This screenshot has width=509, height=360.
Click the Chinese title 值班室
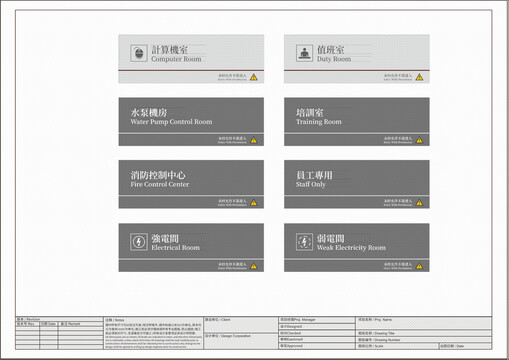point(330,50)
